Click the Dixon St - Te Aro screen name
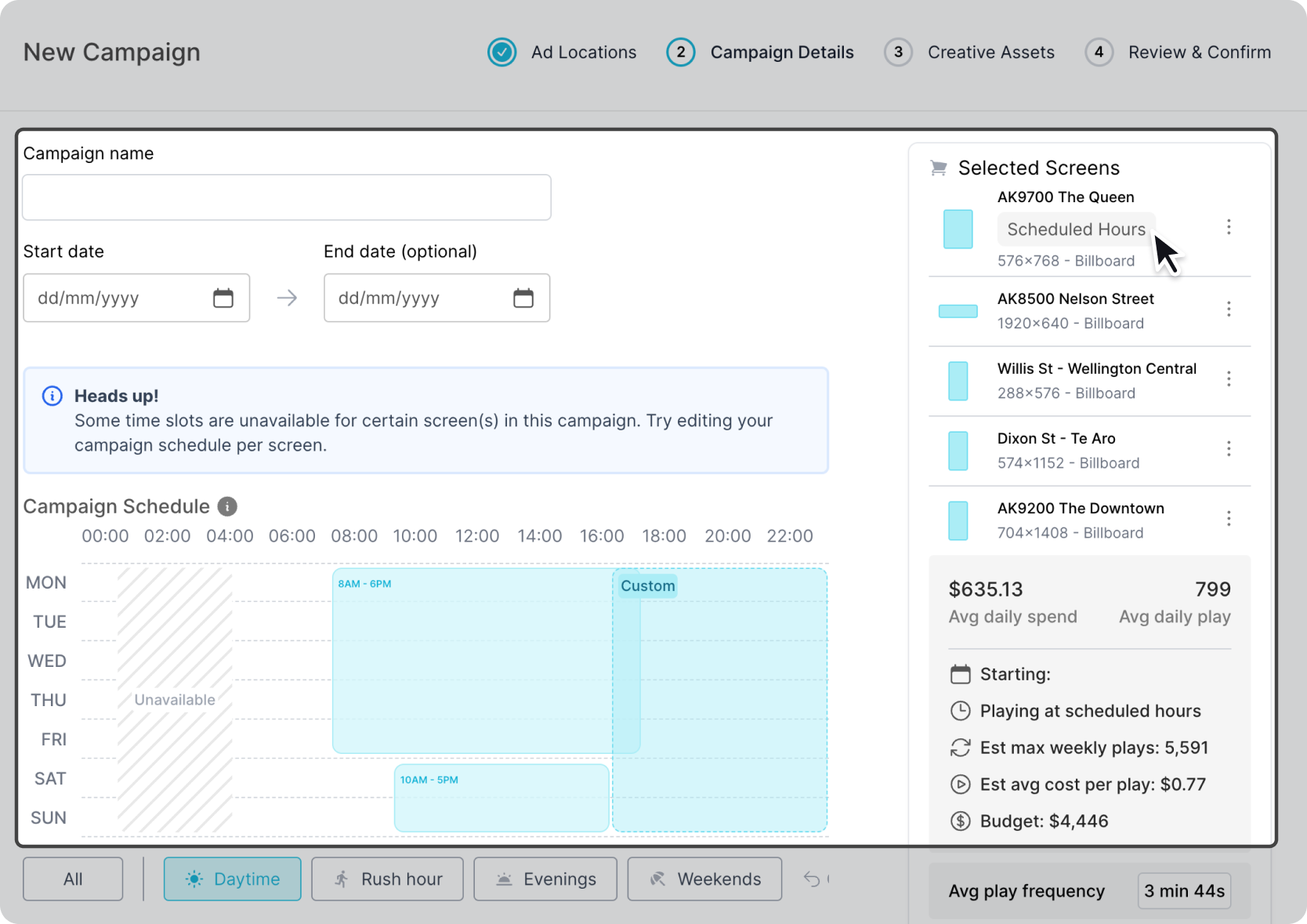 (x=1056, y=438)
